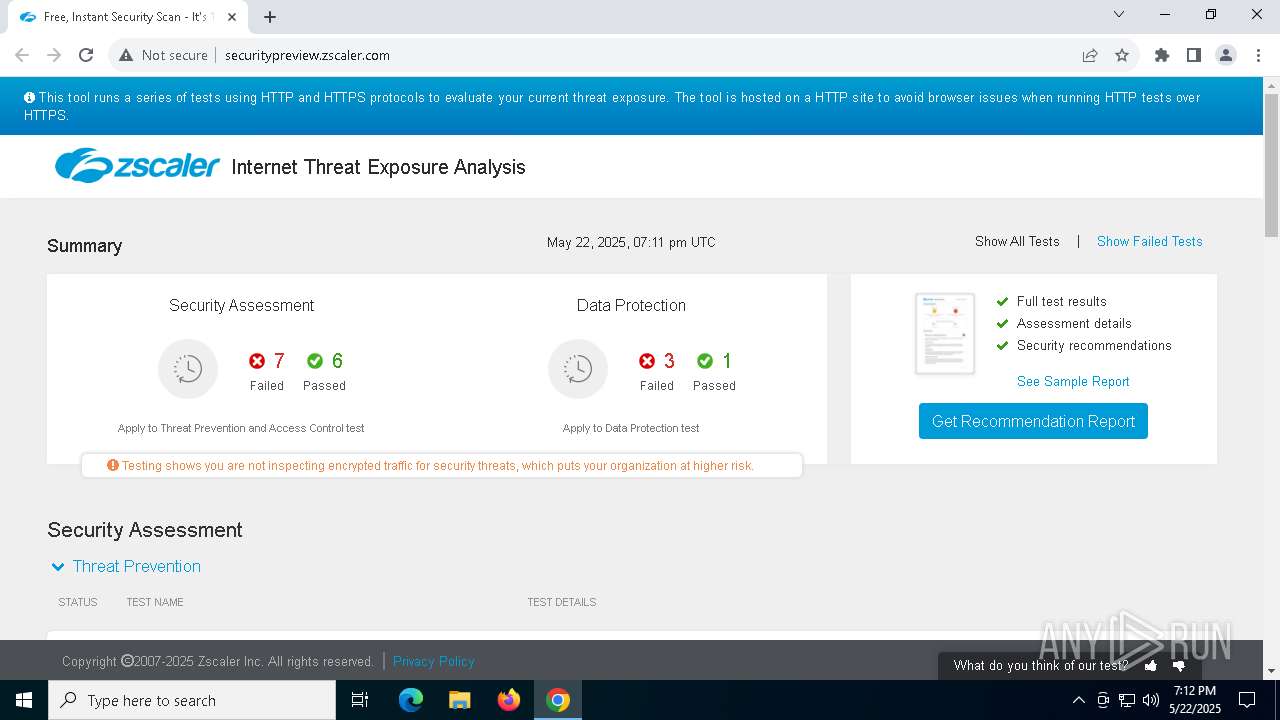Open the tab search dropdown arrow

pyautogui.click(x=1119, y=15)
